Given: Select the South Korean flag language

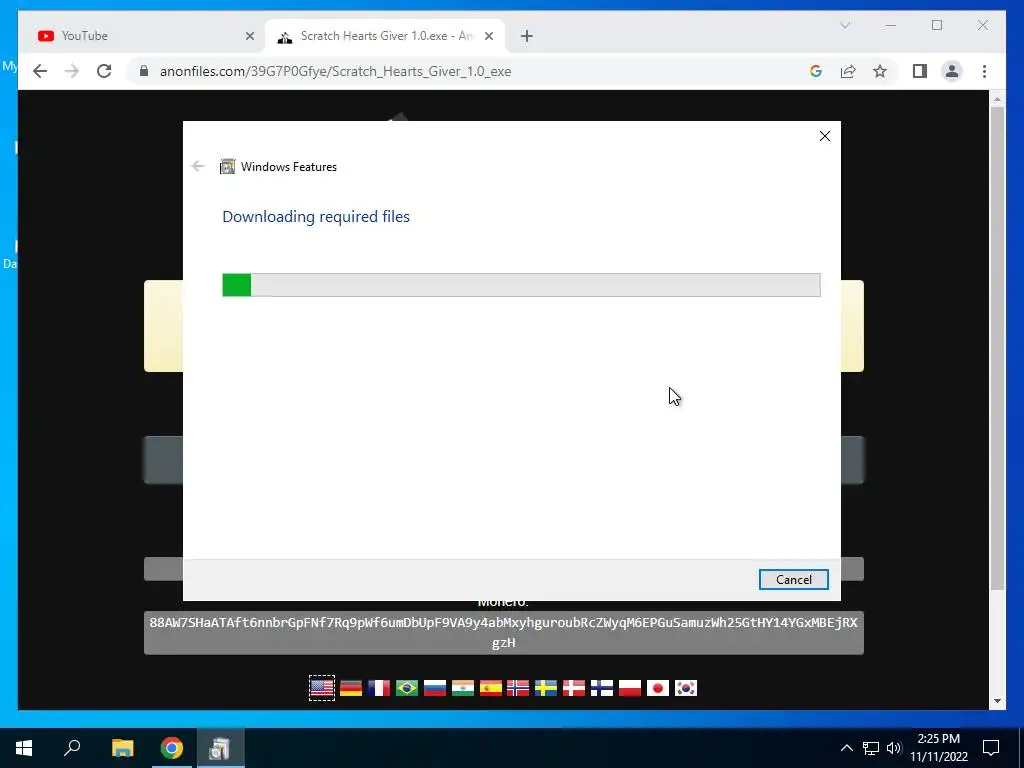Looking at the screenshot, I should pos(686,688).
